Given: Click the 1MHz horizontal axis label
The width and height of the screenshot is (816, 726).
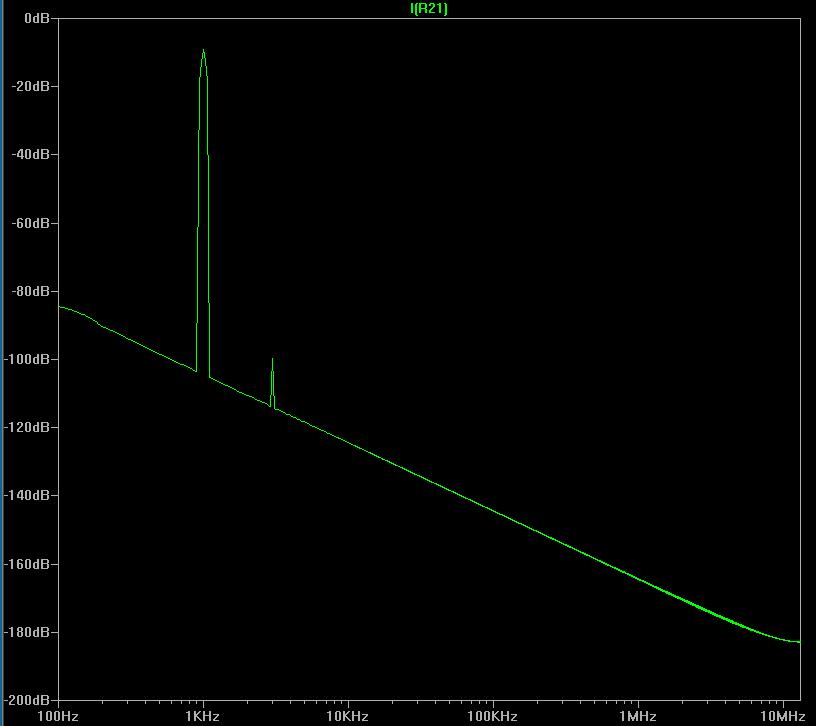Looking at the screenshot, I should pos(638,717).
